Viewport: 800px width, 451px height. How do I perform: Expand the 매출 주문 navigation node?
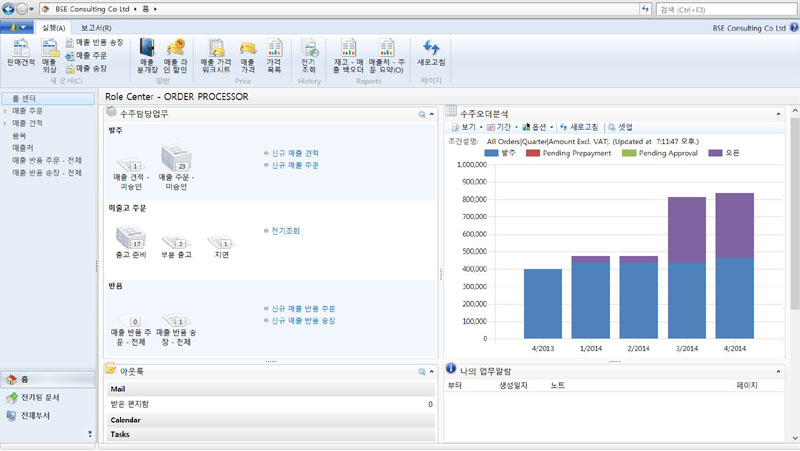[5, 111]
